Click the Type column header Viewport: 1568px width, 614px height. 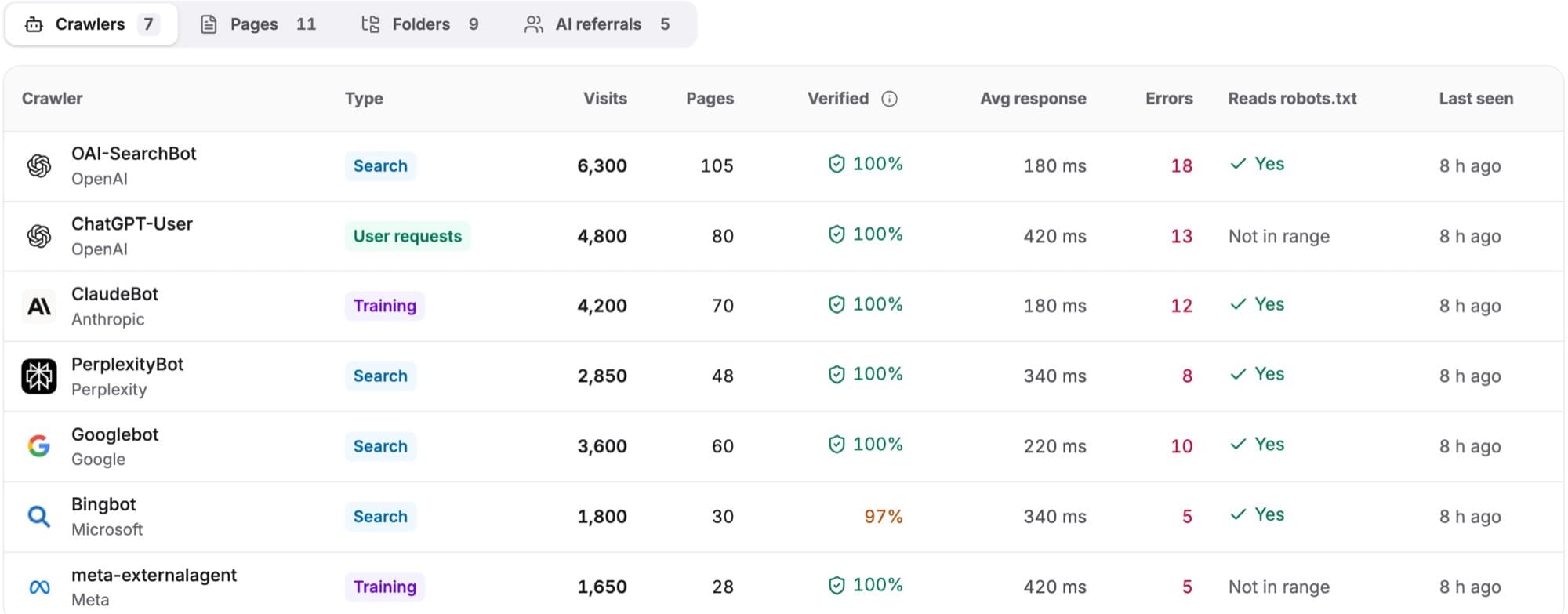(364, 99)
